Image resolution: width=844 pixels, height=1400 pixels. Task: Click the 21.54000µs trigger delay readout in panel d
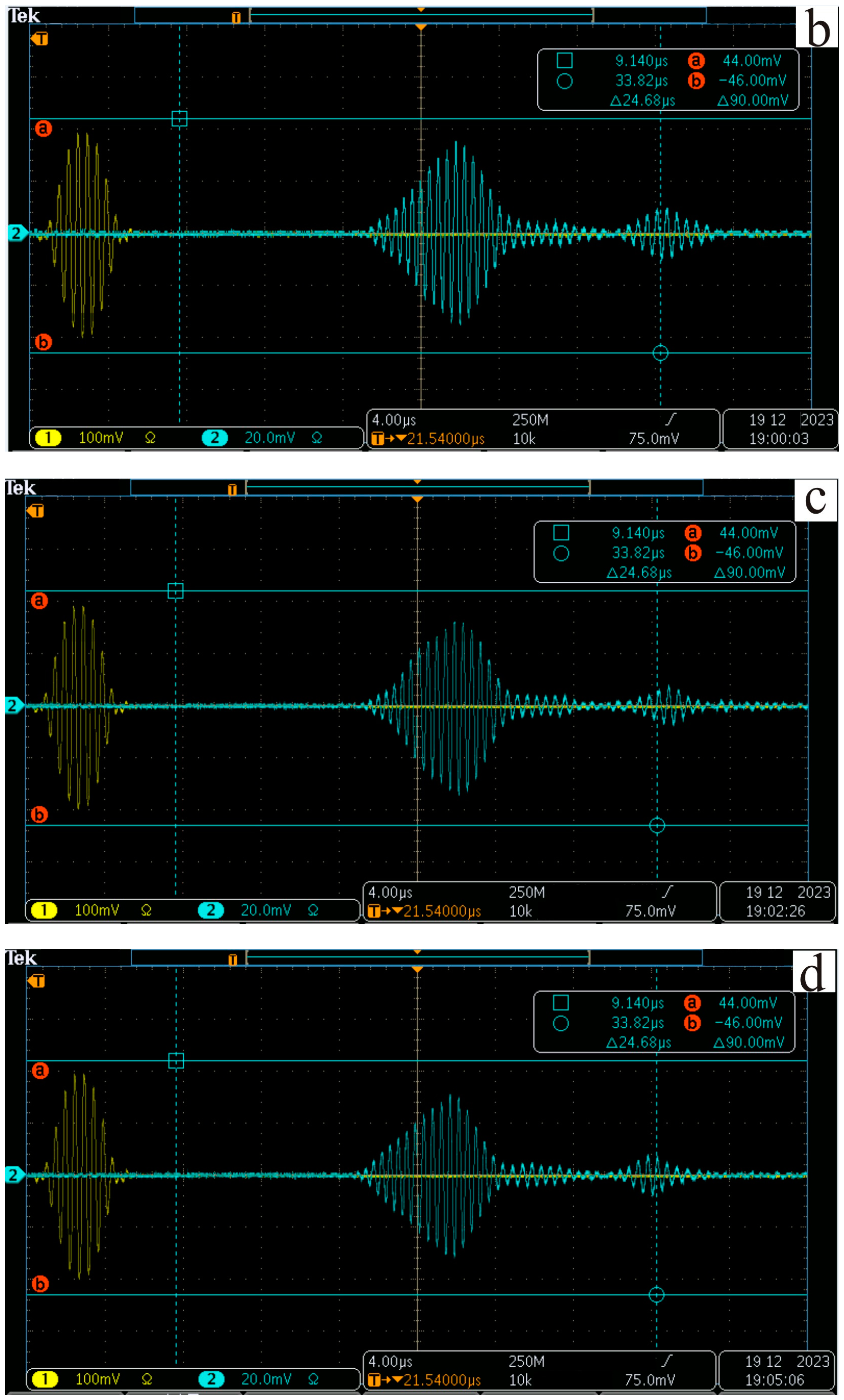click(442, 1380)
